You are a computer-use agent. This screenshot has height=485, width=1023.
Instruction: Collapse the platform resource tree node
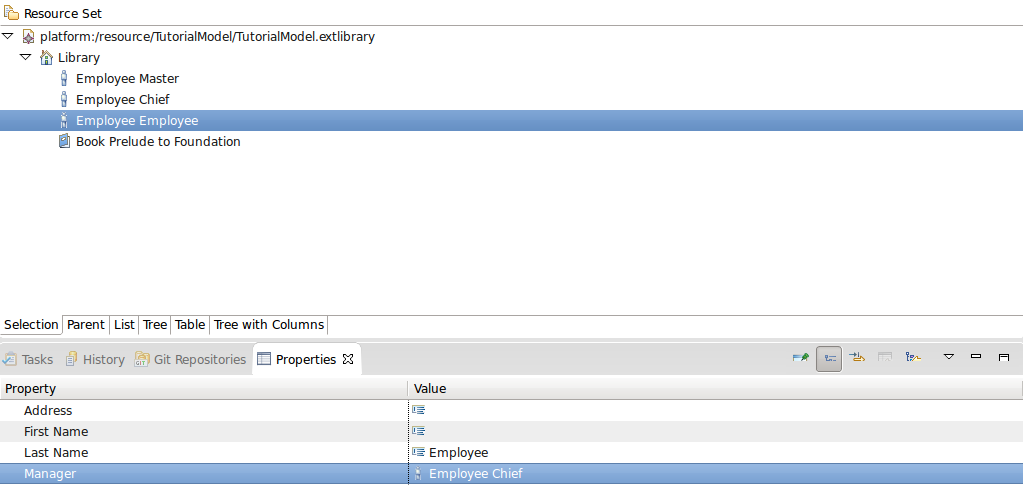[8, 36]
